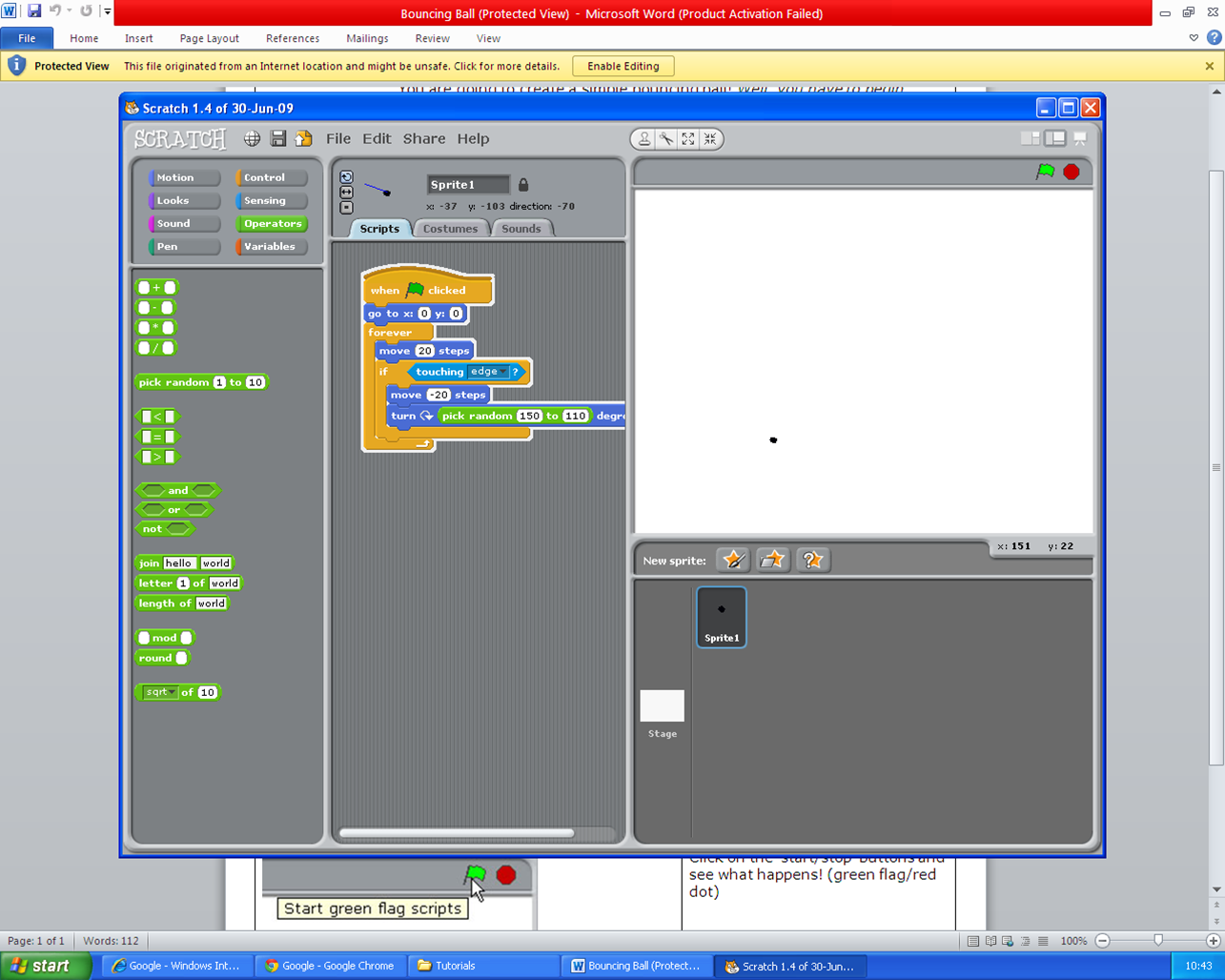Switch to the Costumes tab

[x=451, y=229]
